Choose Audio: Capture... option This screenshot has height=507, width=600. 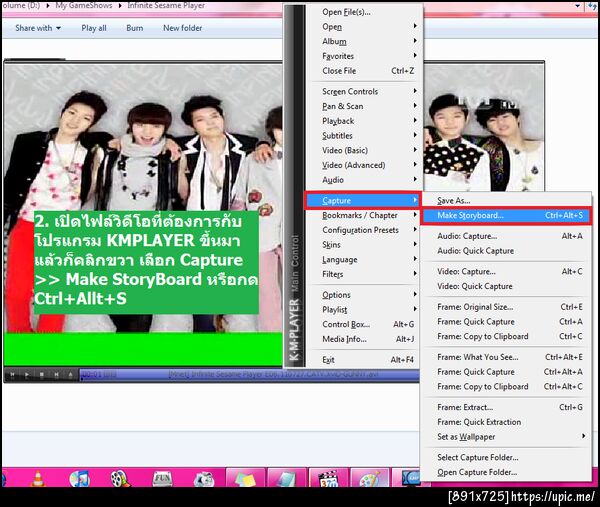(x=506, y=236)
